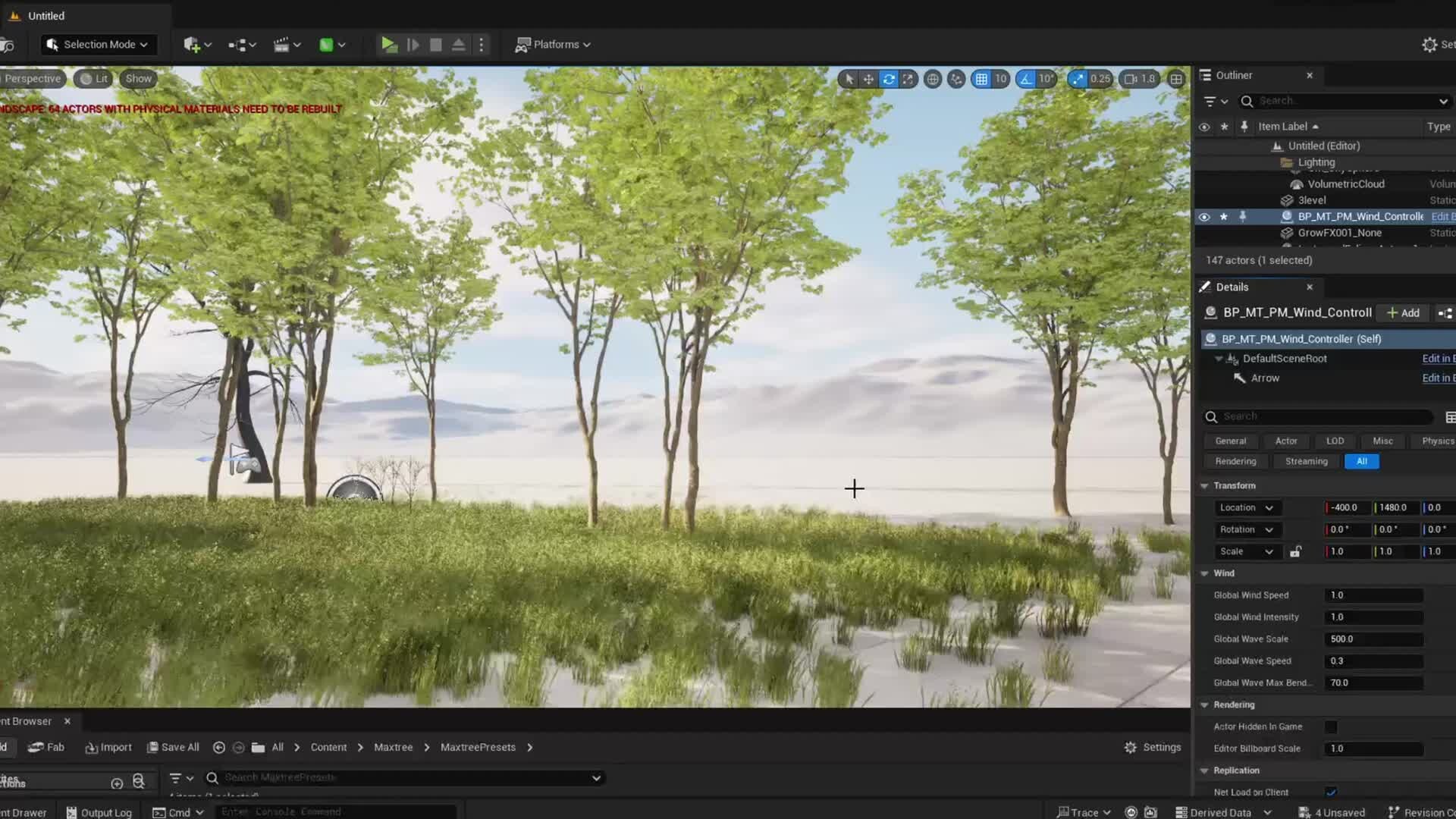
Task: Open the Selection Mode dropdown
Action: click(99, 45)
